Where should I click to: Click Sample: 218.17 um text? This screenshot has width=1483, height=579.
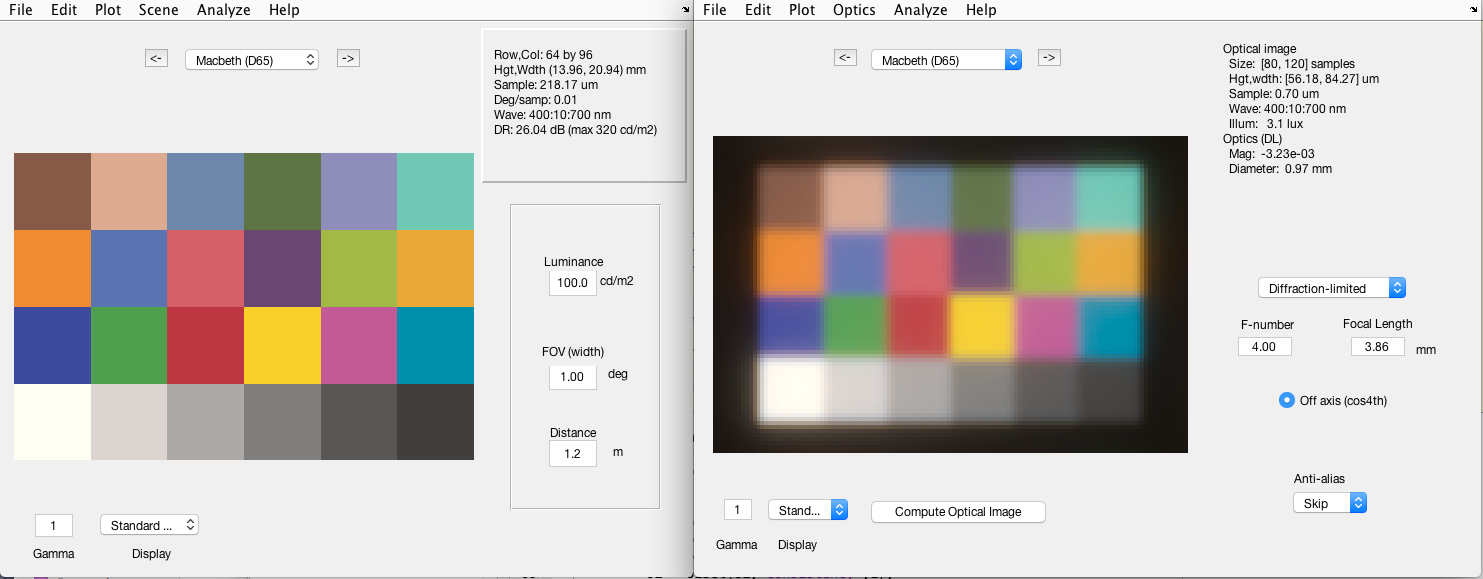click(547, 85)
